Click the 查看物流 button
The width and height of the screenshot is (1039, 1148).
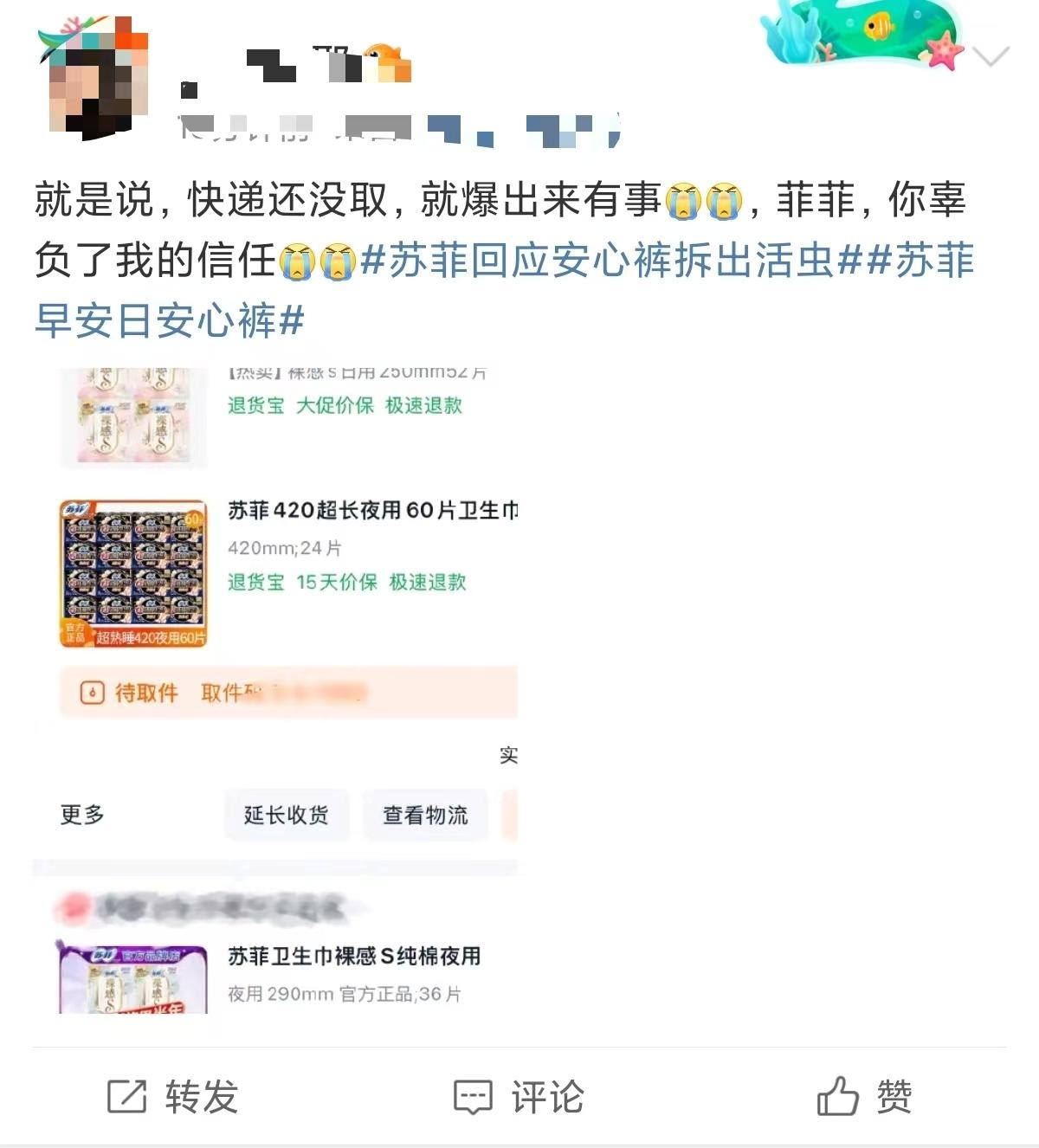pyautogui.click(x=425, y=815)
